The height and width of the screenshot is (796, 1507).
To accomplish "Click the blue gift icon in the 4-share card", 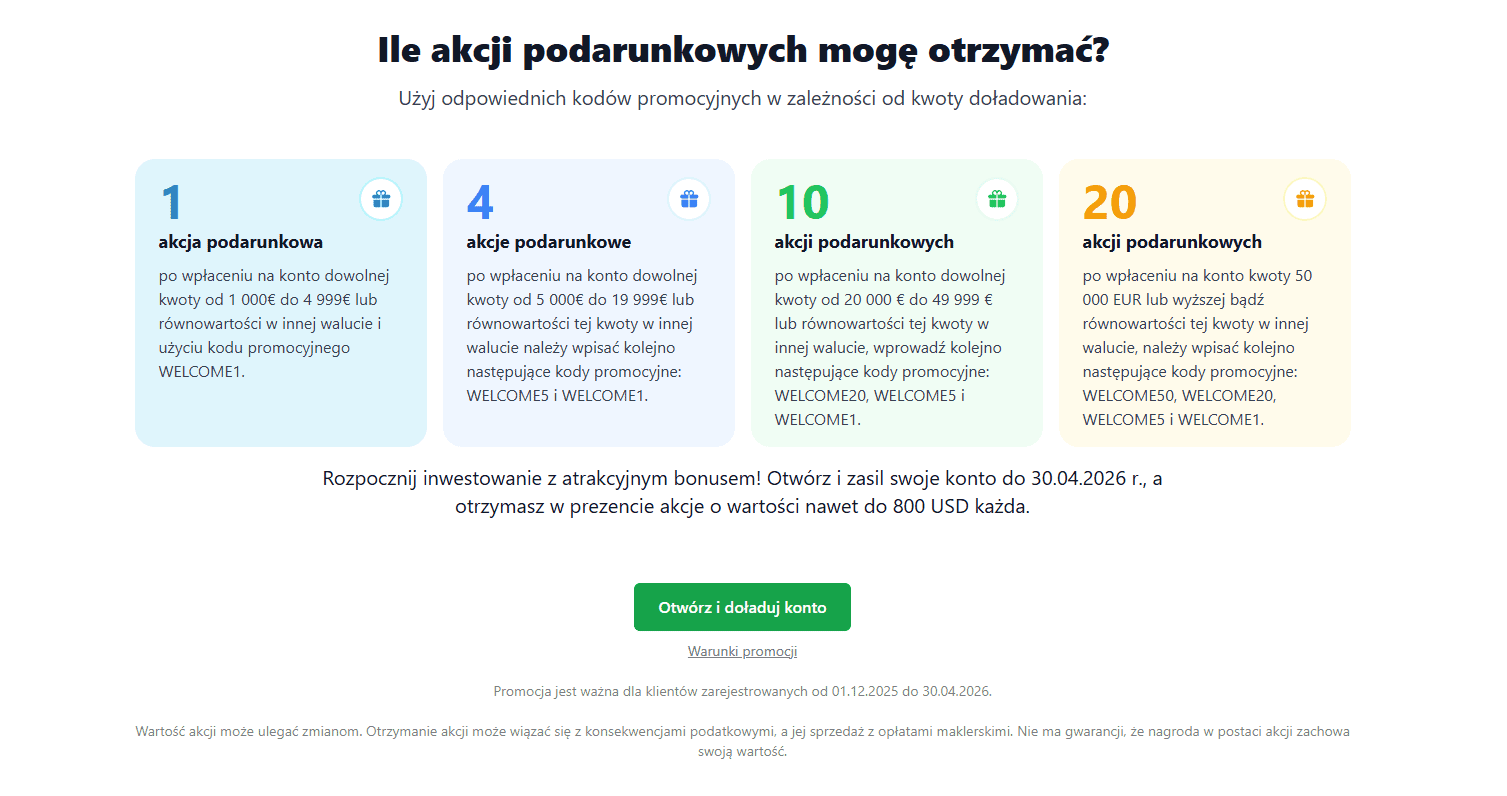I will coord(689,199).
